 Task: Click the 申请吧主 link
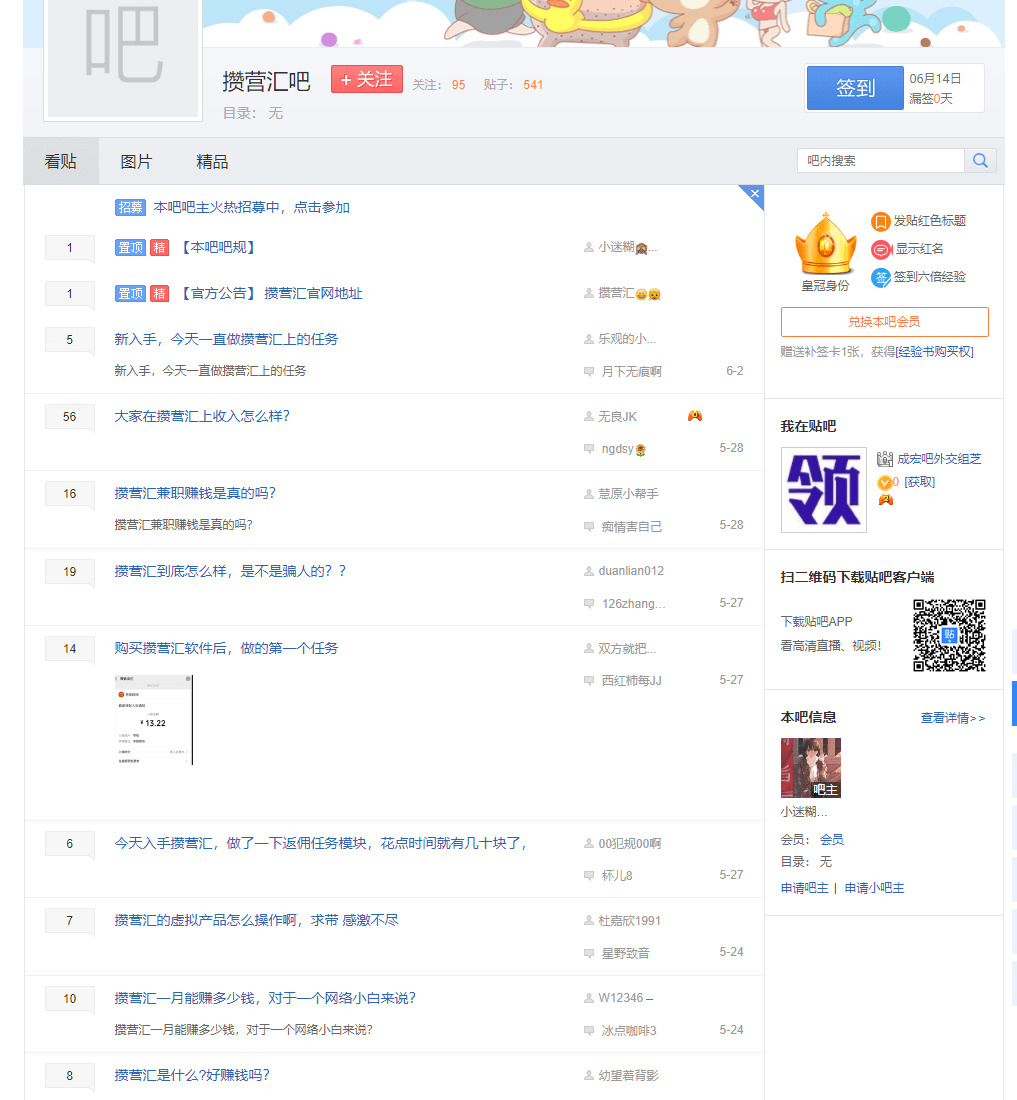[x=804, y=888]
